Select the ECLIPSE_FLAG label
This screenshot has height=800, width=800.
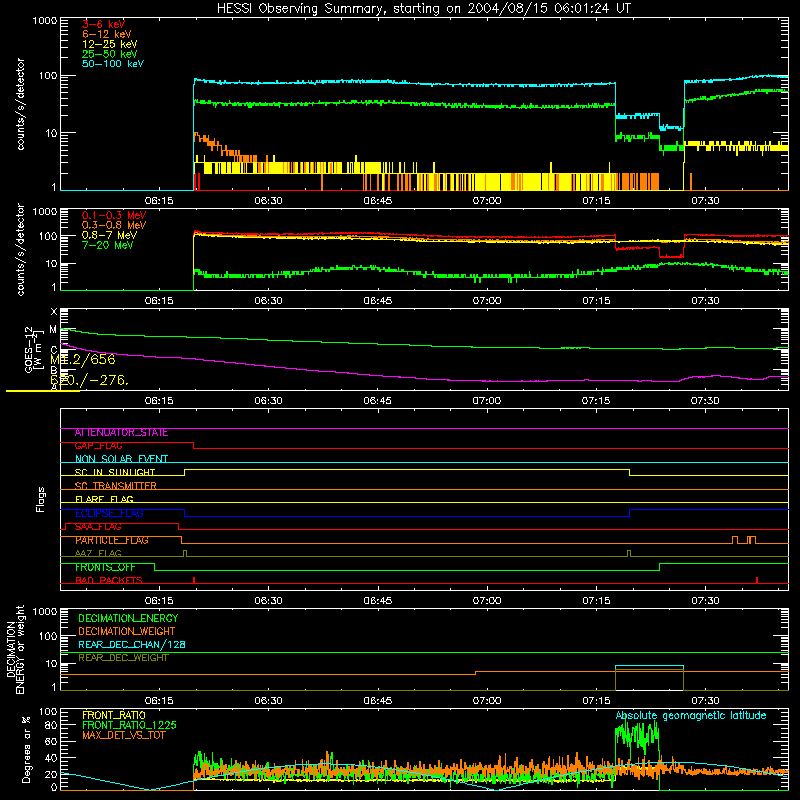pos(109,513)
